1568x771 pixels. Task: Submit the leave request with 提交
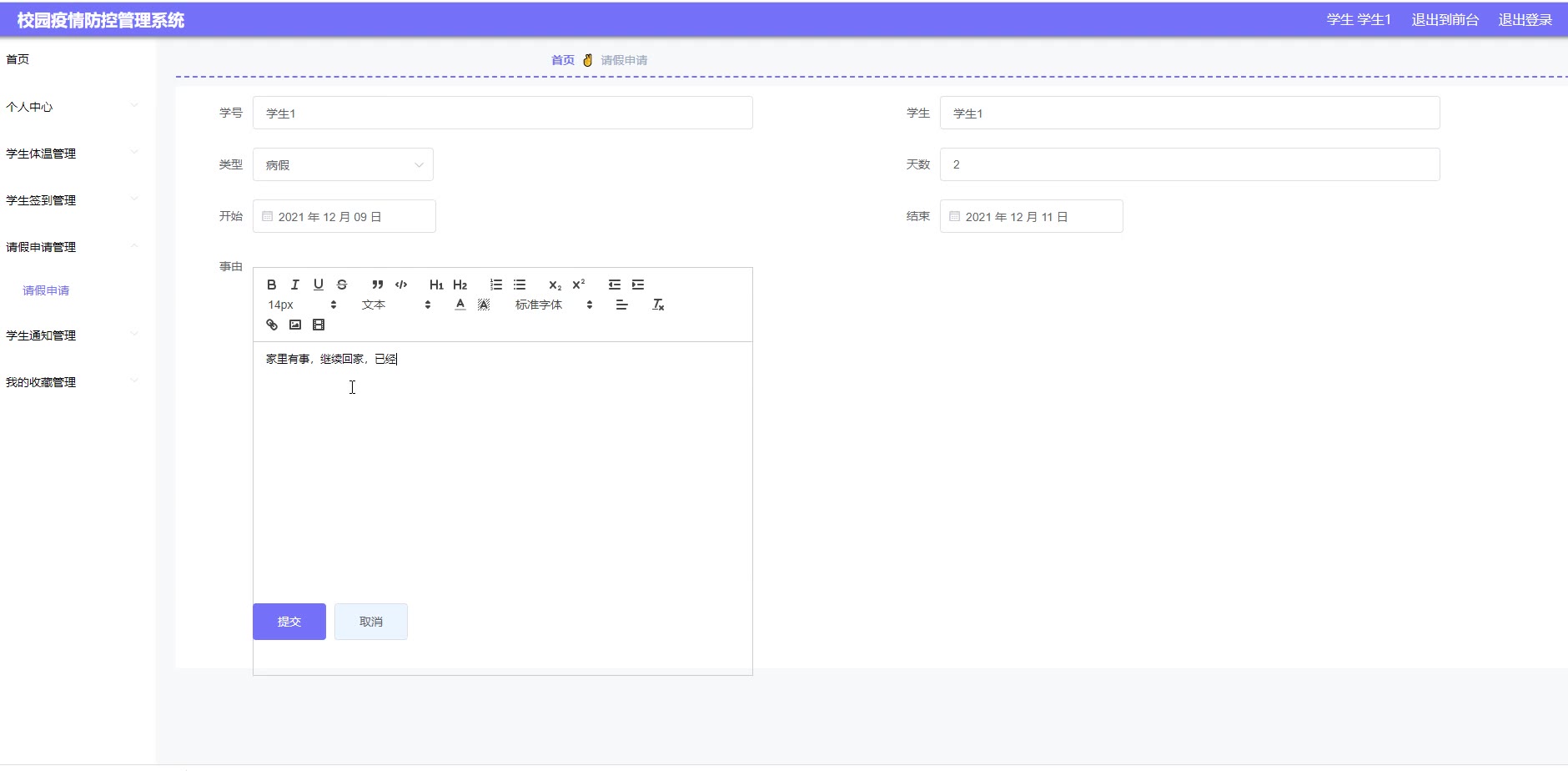coord(289,622)
